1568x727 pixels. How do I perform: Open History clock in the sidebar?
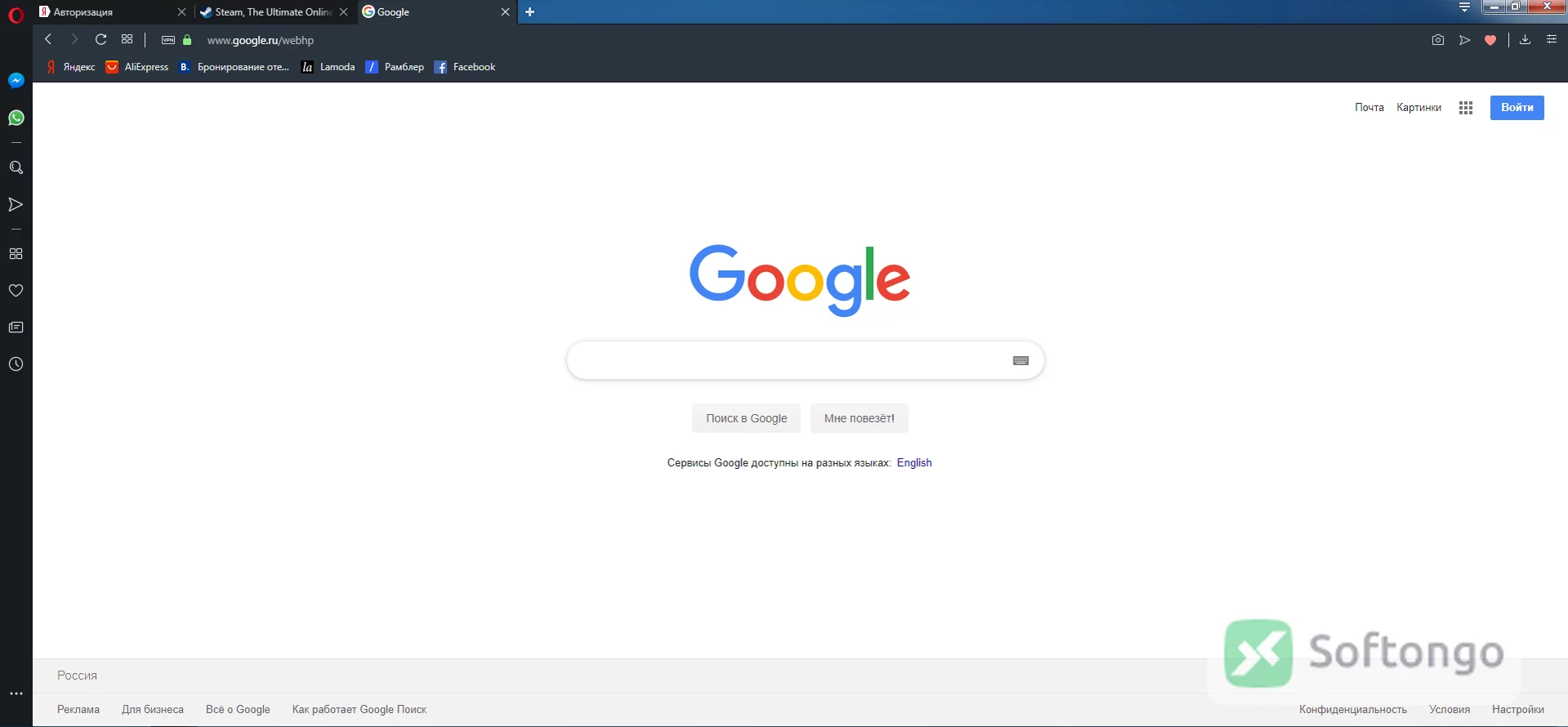[16, 364]
